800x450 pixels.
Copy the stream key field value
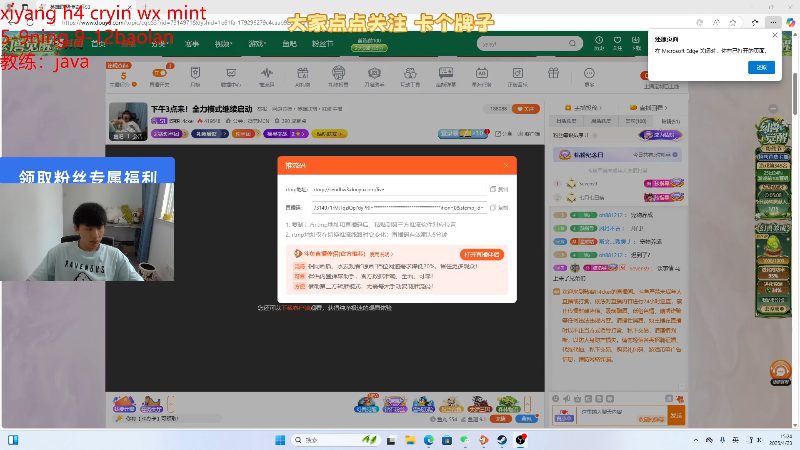pos(499,208)
